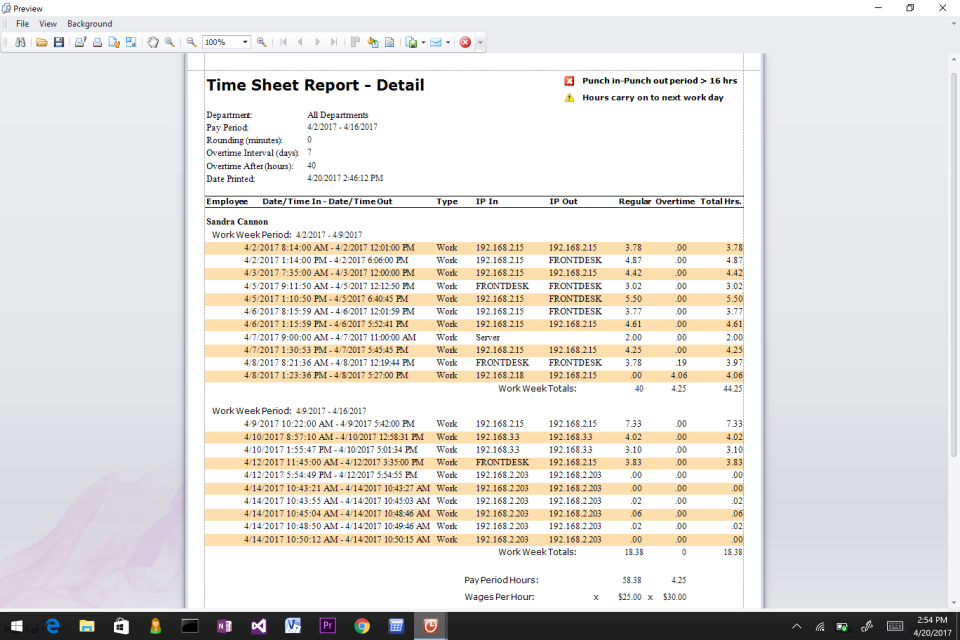Save the report with the floppy disk icon

(x=59, y=42)
